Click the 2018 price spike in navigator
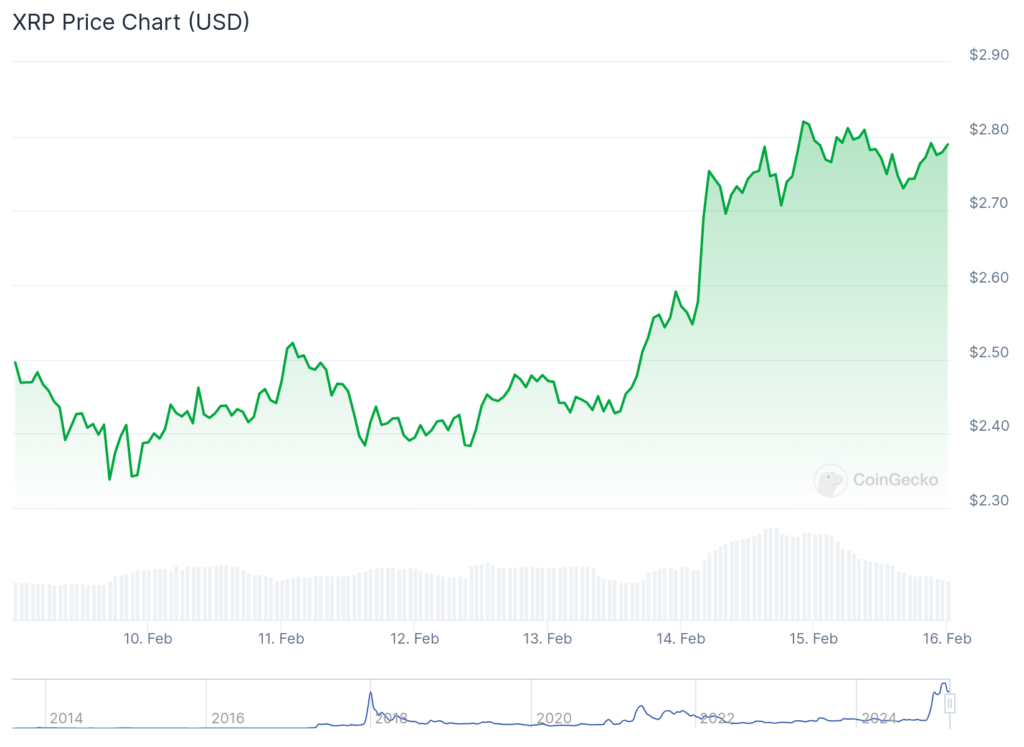The width and height of the screenshot is (1024, 747). pos(370,696)
